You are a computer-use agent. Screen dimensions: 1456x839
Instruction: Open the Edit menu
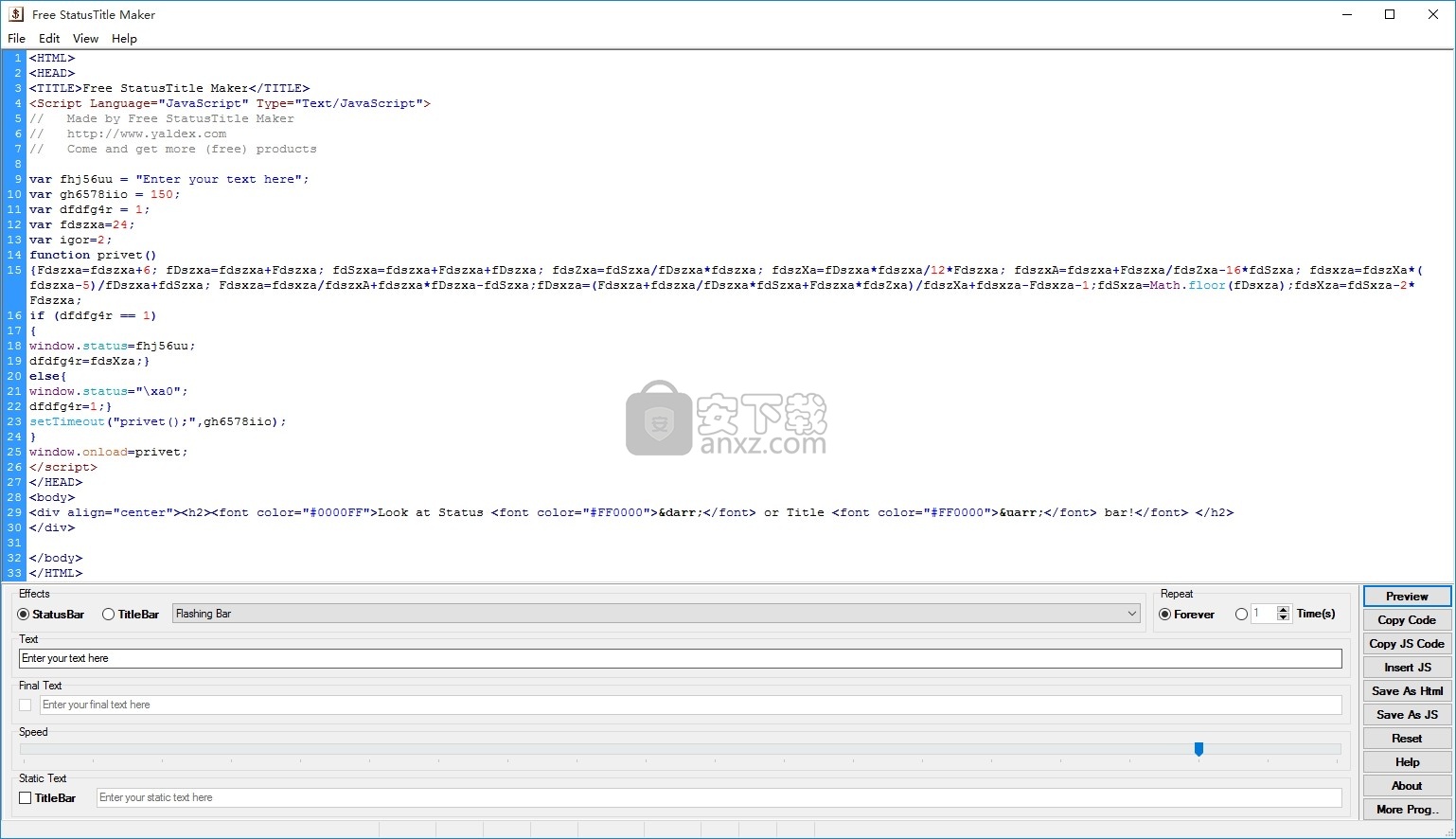pyautogui.click(x=49, y=39)
